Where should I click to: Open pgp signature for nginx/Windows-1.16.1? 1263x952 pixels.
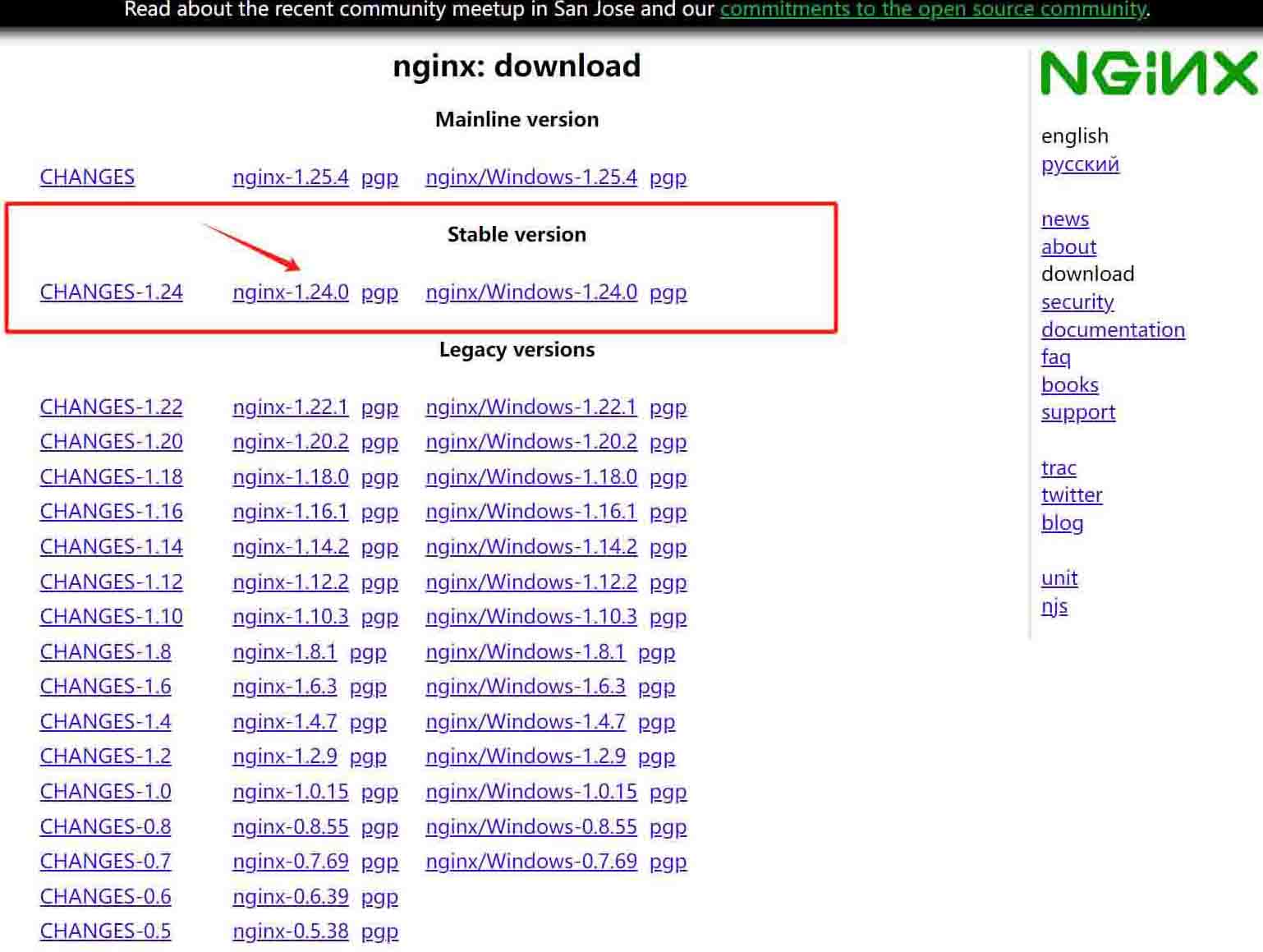[x=668, y=513]
